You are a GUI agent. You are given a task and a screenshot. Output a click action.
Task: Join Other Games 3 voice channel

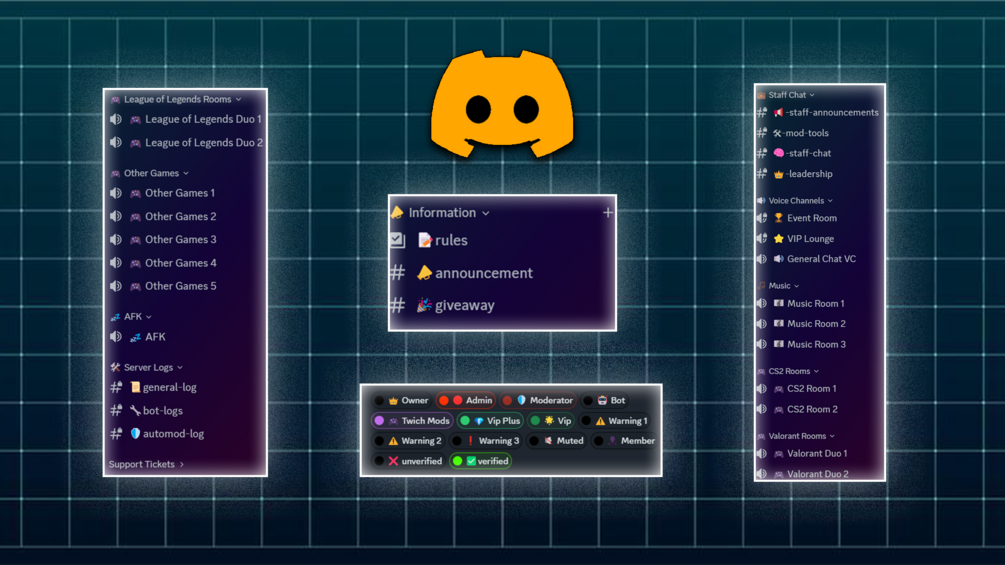[x=163, y=240]
